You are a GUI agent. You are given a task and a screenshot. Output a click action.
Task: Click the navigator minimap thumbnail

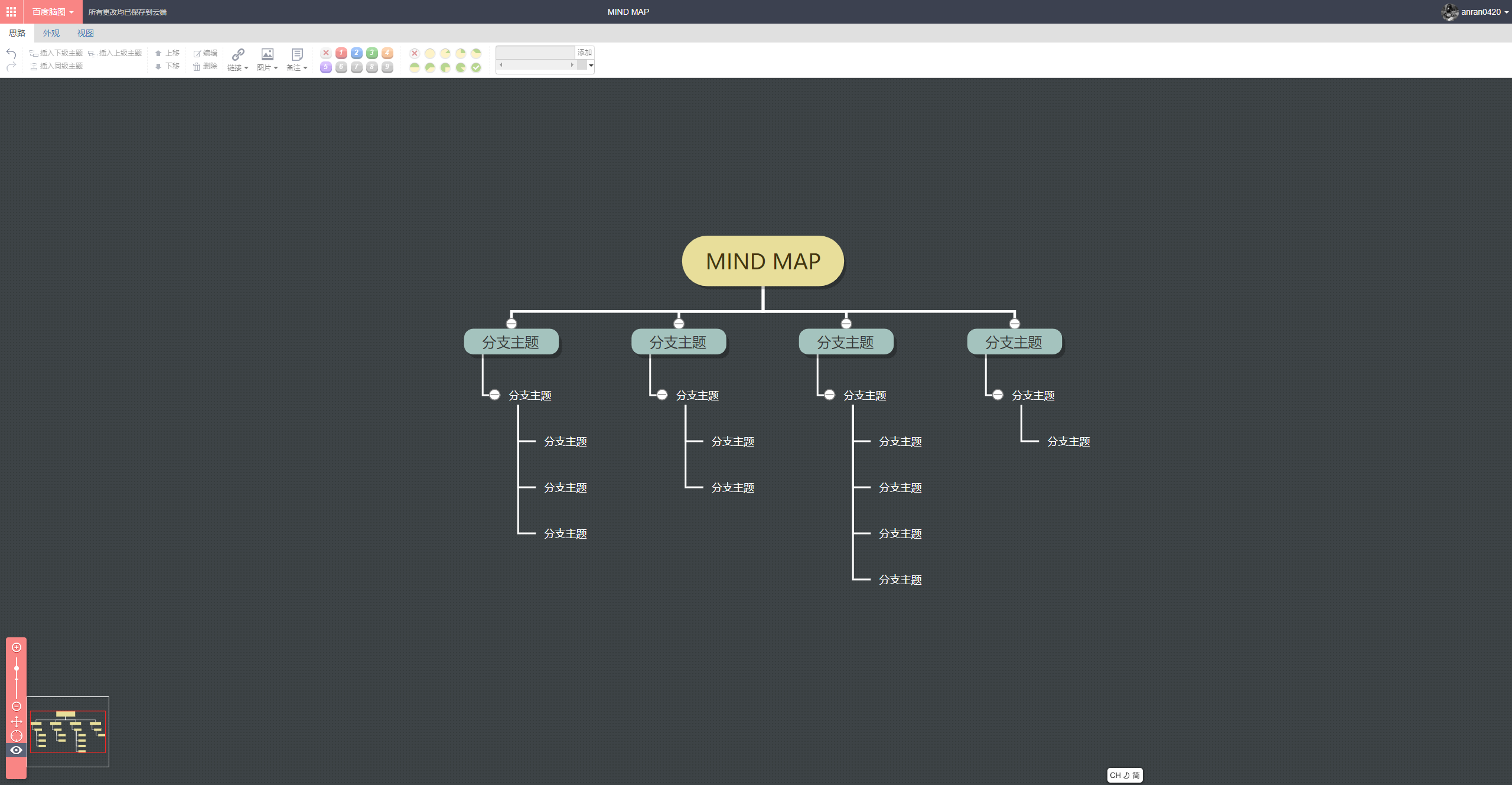tap(68, 732)
